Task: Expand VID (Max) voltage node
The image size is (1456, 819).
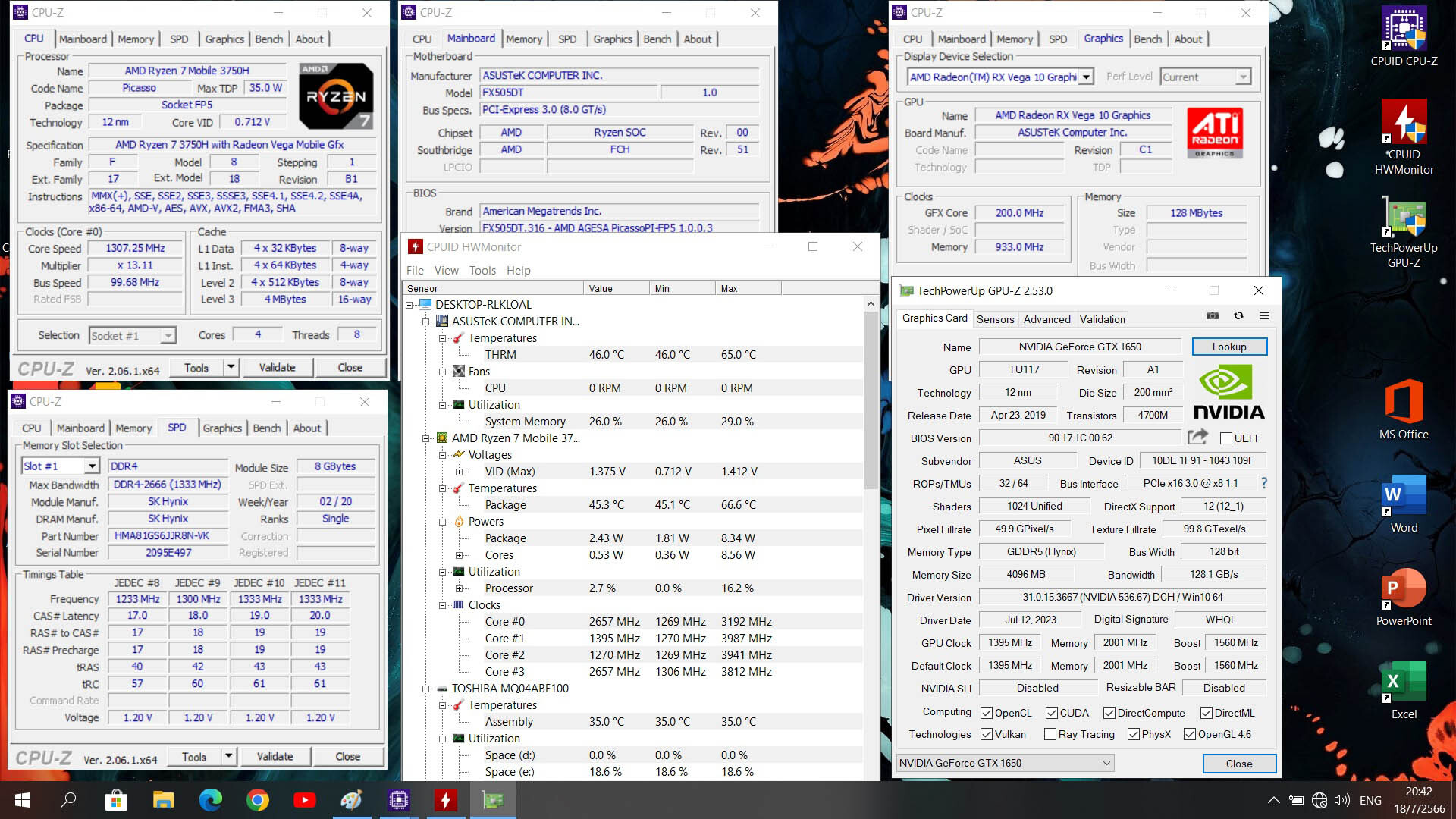Action: [460, 472]
